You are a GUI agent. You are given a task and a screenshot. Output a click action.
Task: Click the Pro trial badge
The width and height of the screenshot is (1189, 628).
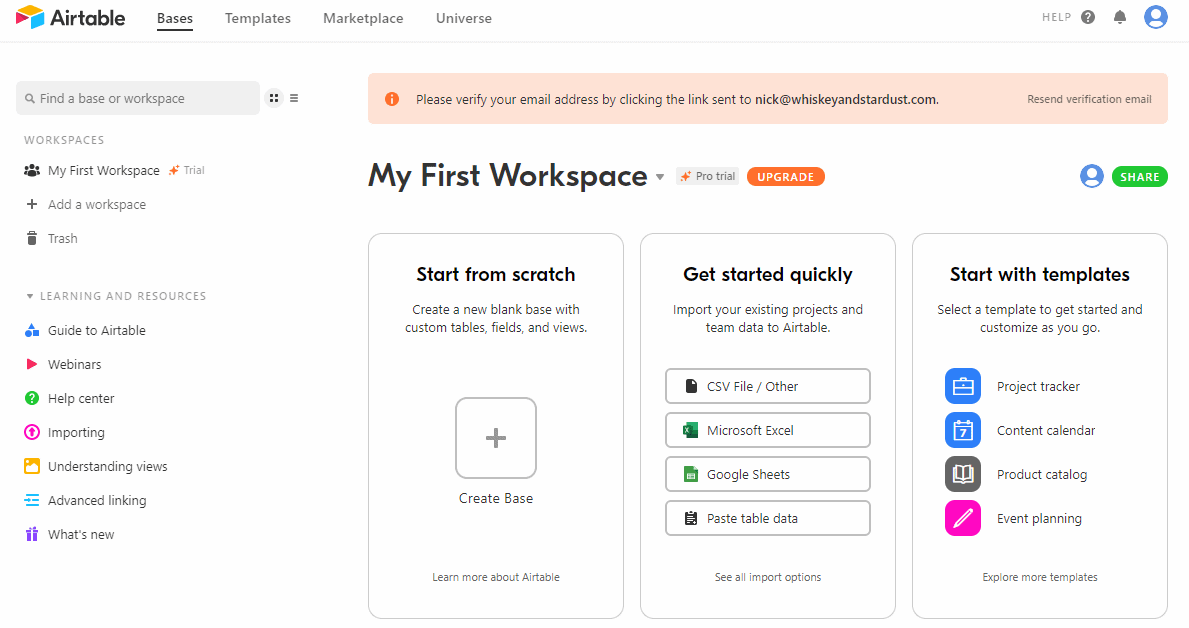click(707, 176)
